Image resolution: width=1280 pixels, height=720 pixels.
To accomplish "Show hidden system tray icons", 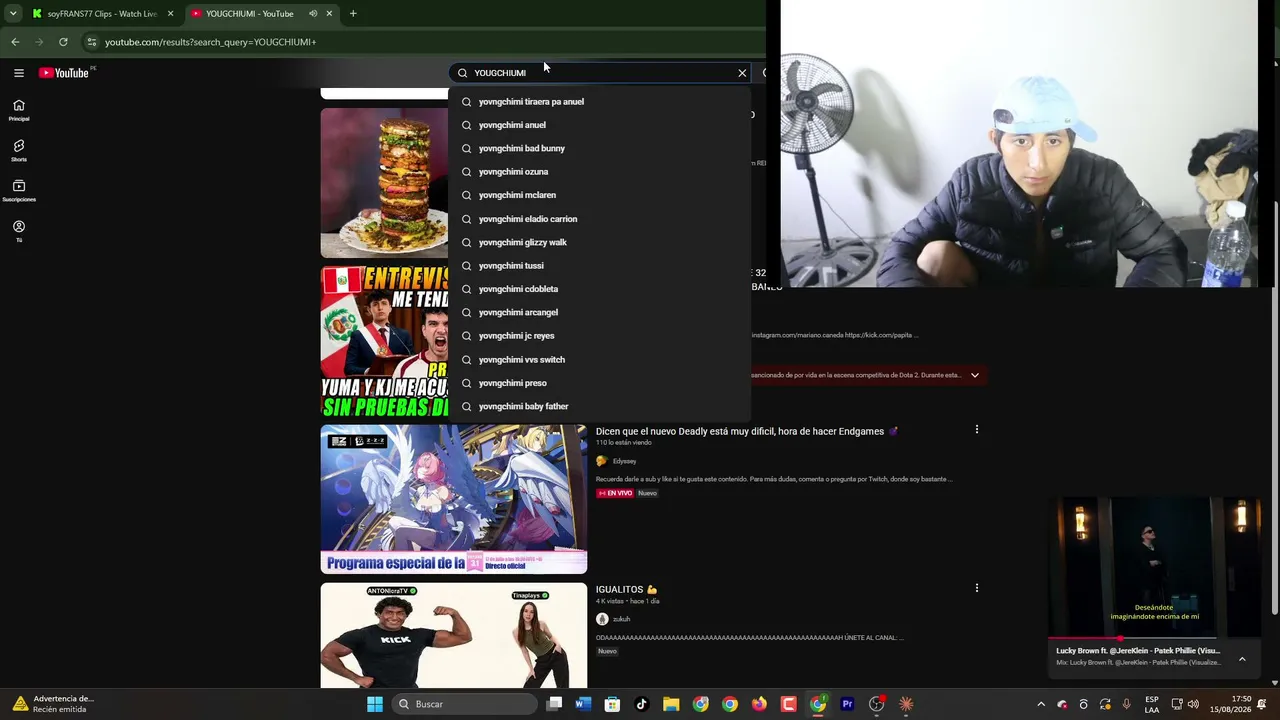I will pyautogui.click(x=1041, y=704).
